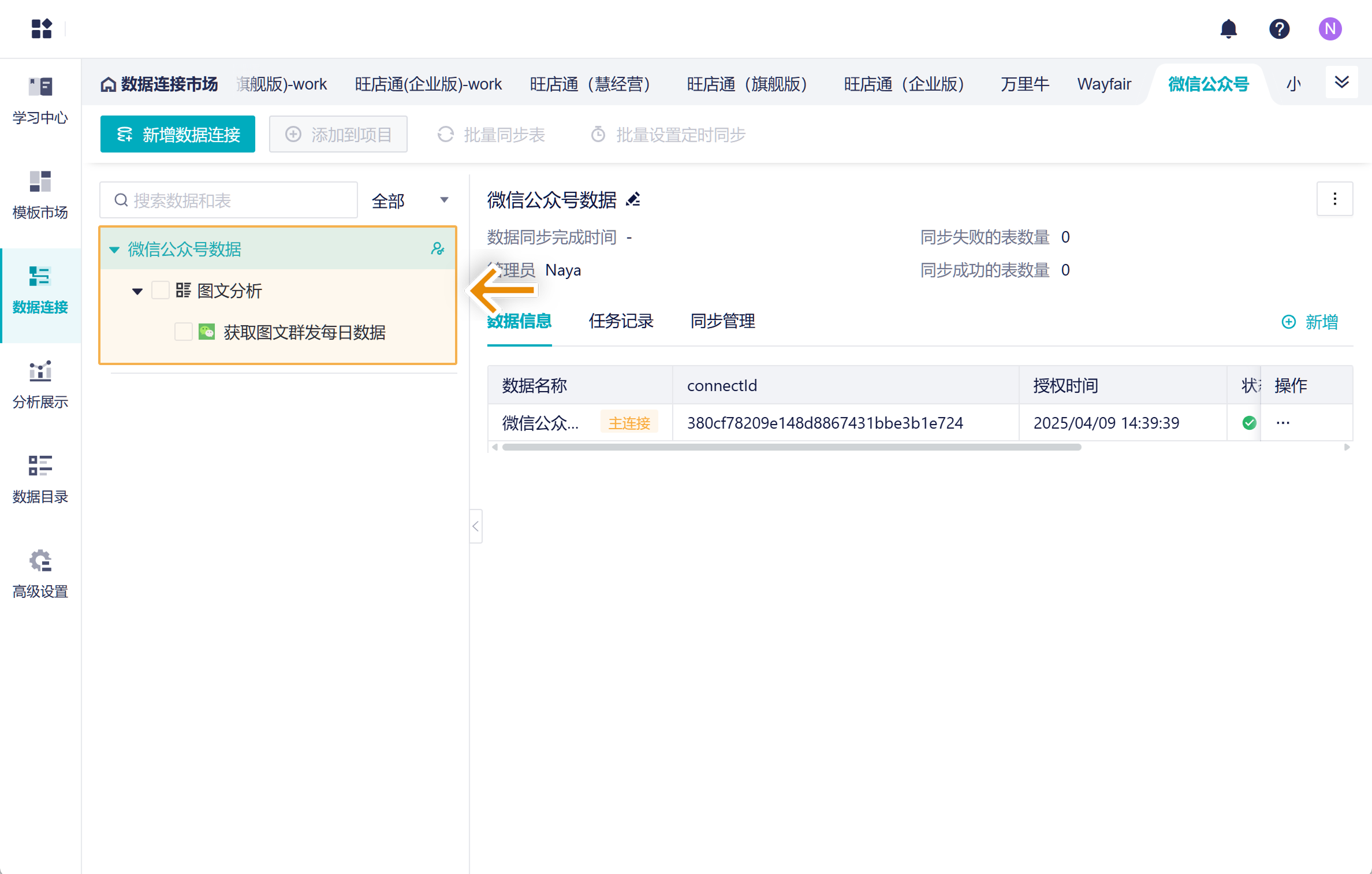The image size is (1372, 874).
Task: Expand the connector tabs overflow chevron
Action: (x=1341, y=83)
